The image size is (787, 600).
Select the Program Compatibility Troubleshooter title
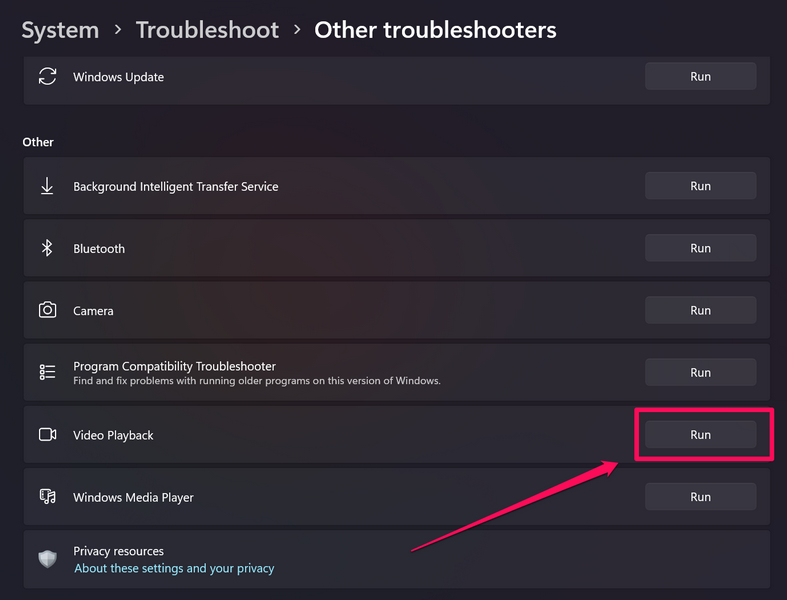(x=174, y=366)
